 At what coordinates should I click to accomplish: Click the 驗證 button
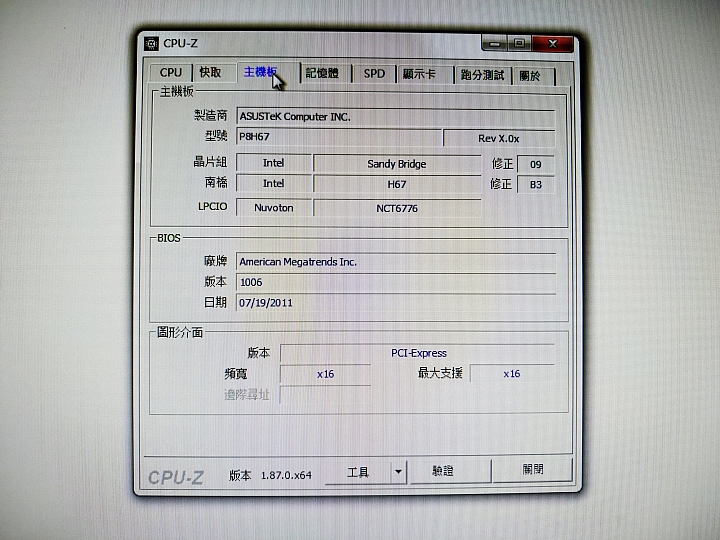click(450, 471)
